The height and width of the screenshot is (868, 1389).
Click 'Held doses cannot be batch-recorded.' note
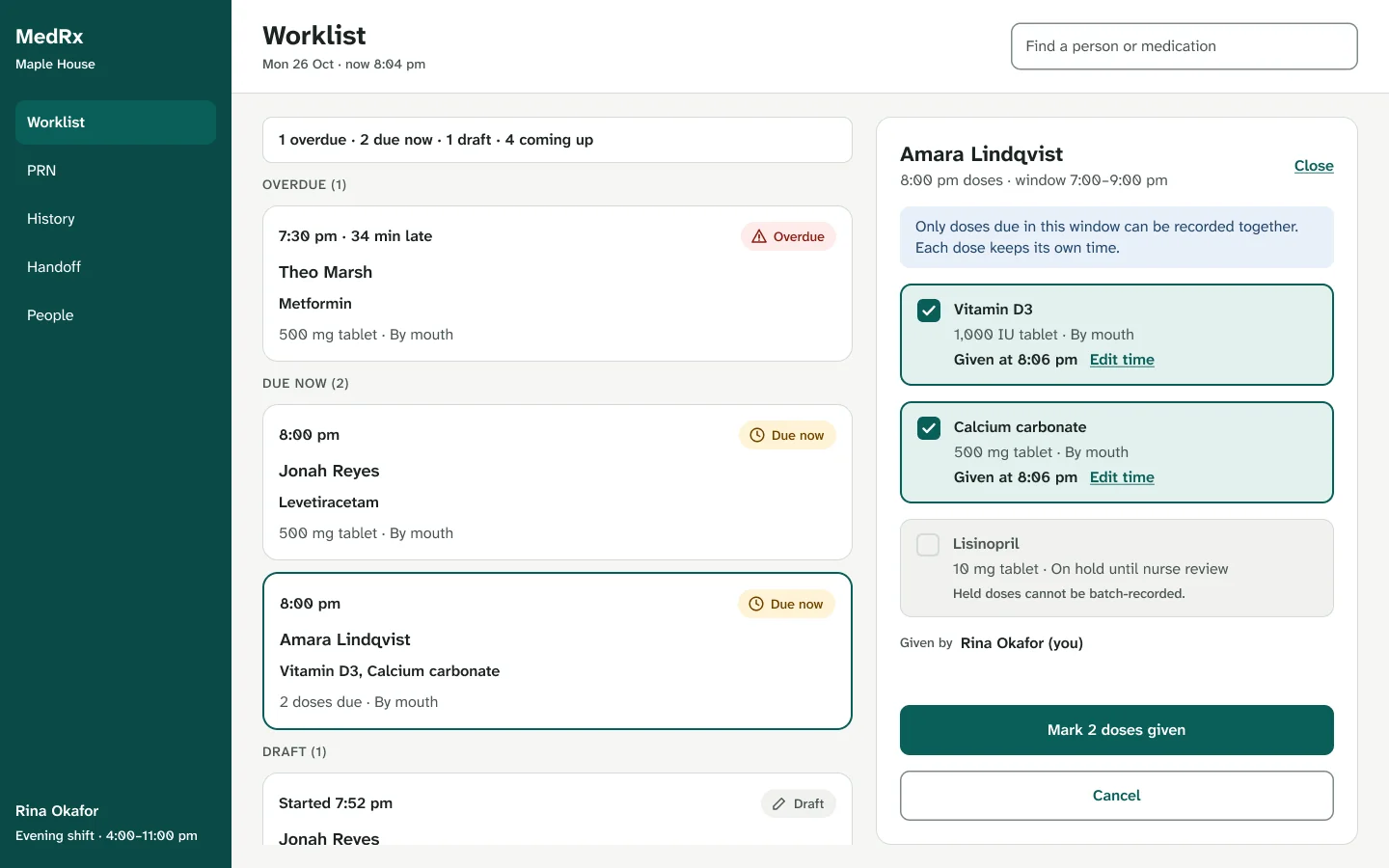[1069, 593]
